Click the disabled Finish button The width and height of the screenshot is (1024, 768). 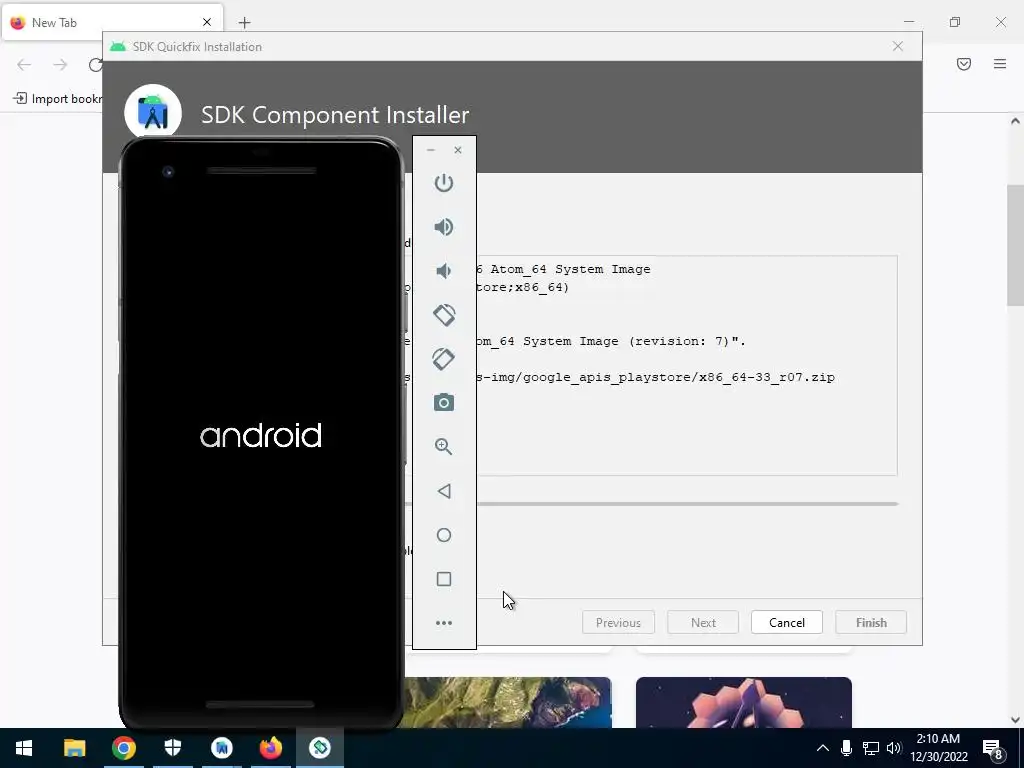pyautogui.click(x=871, y=622)
